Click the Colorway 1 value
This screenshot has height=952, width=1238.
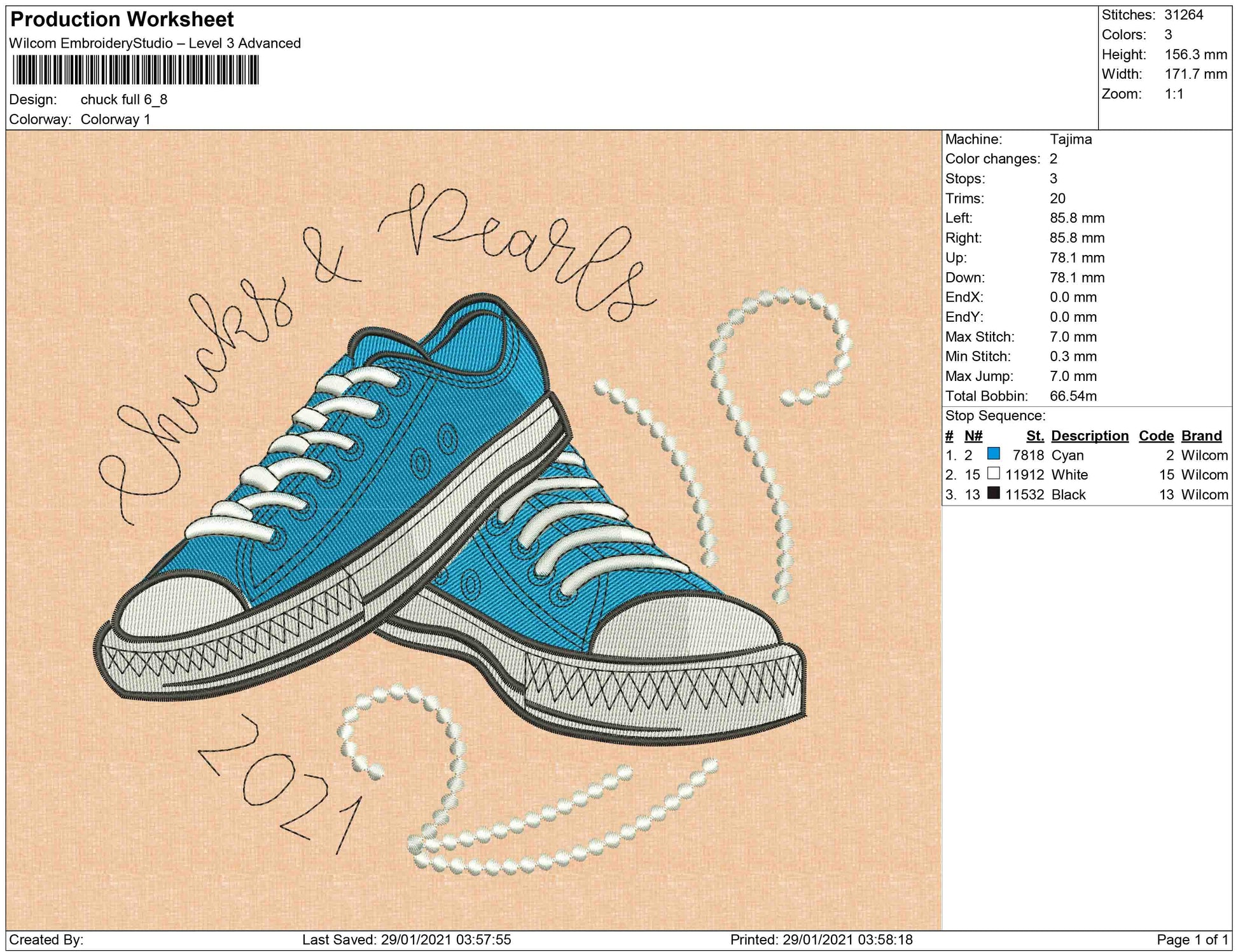point(115,120)
